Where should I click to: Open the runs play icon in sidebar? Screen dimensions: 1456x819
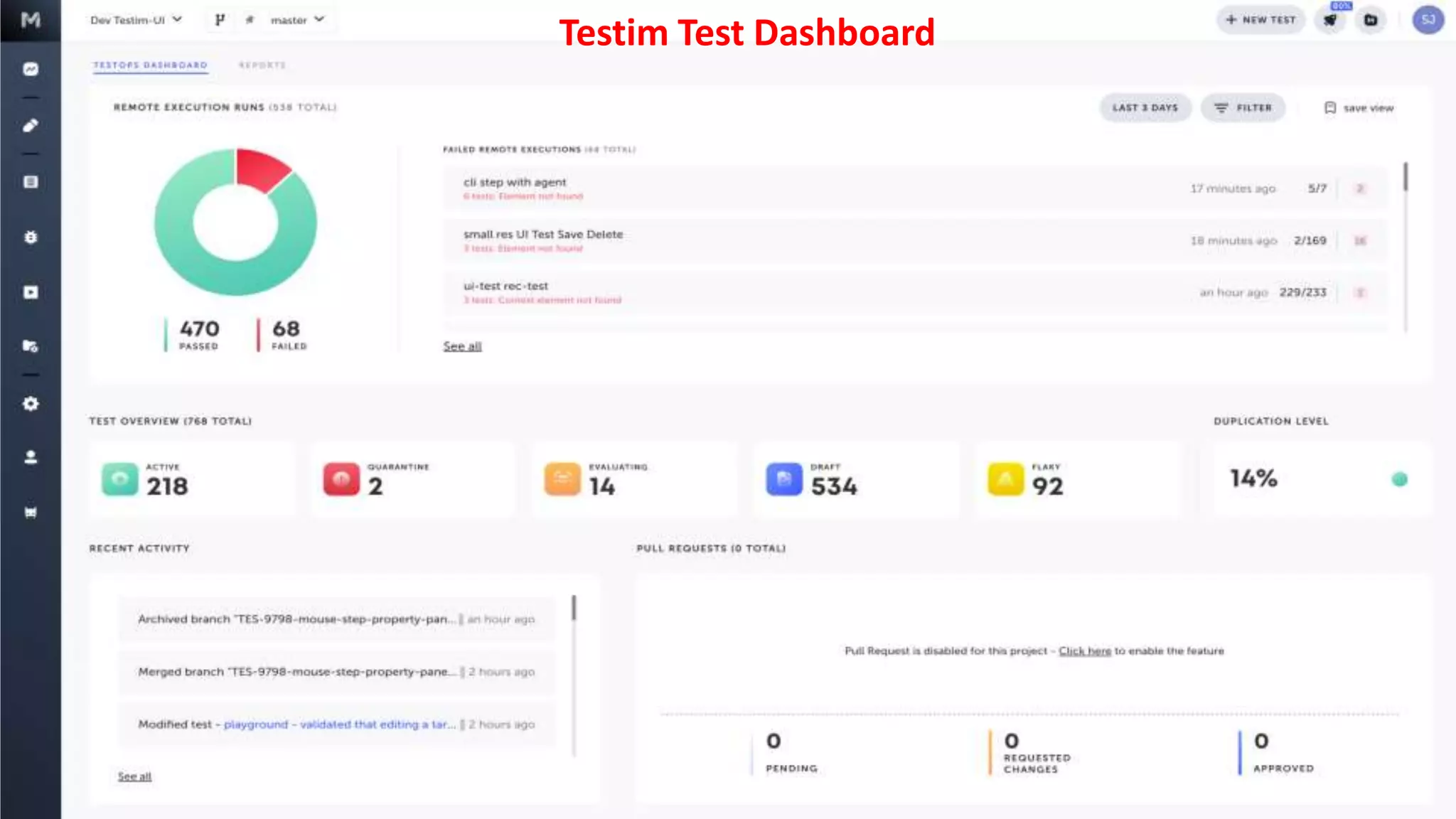point(31,292)
